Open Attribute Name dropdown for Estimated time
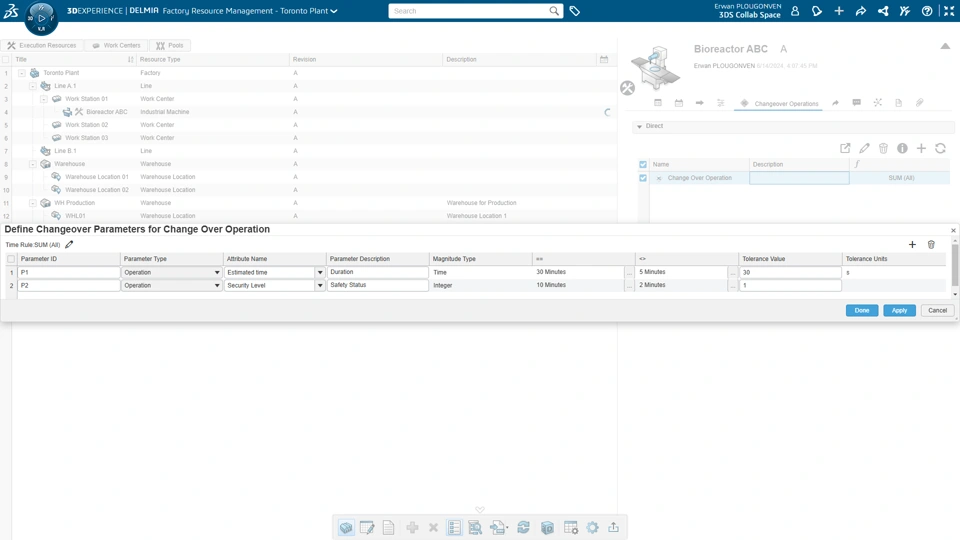 320,272
